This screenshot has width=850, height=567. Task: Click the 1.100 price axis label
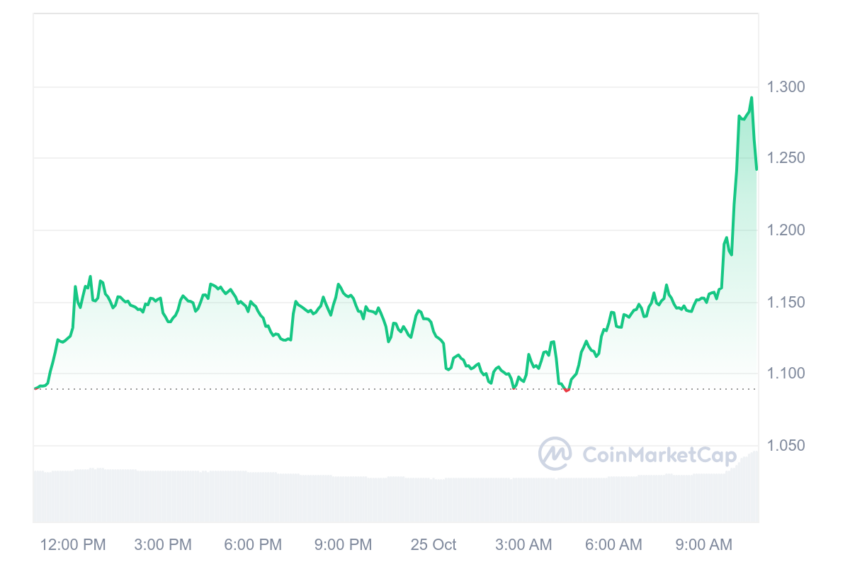pyautogui.click(x=785, y=373)
